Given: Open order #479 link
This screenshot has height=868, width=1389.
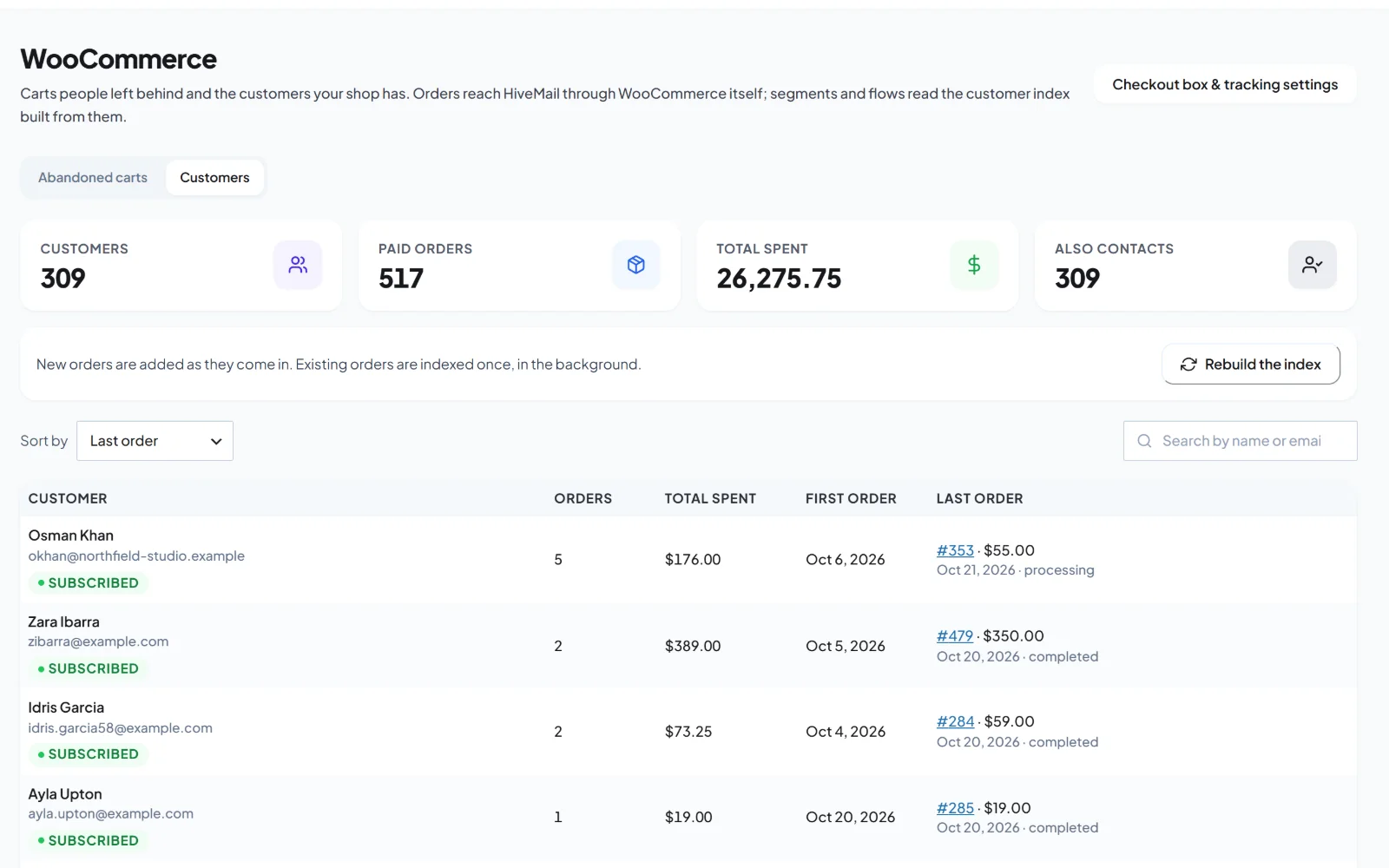Looking at the screenshot, I should [955, 636].
